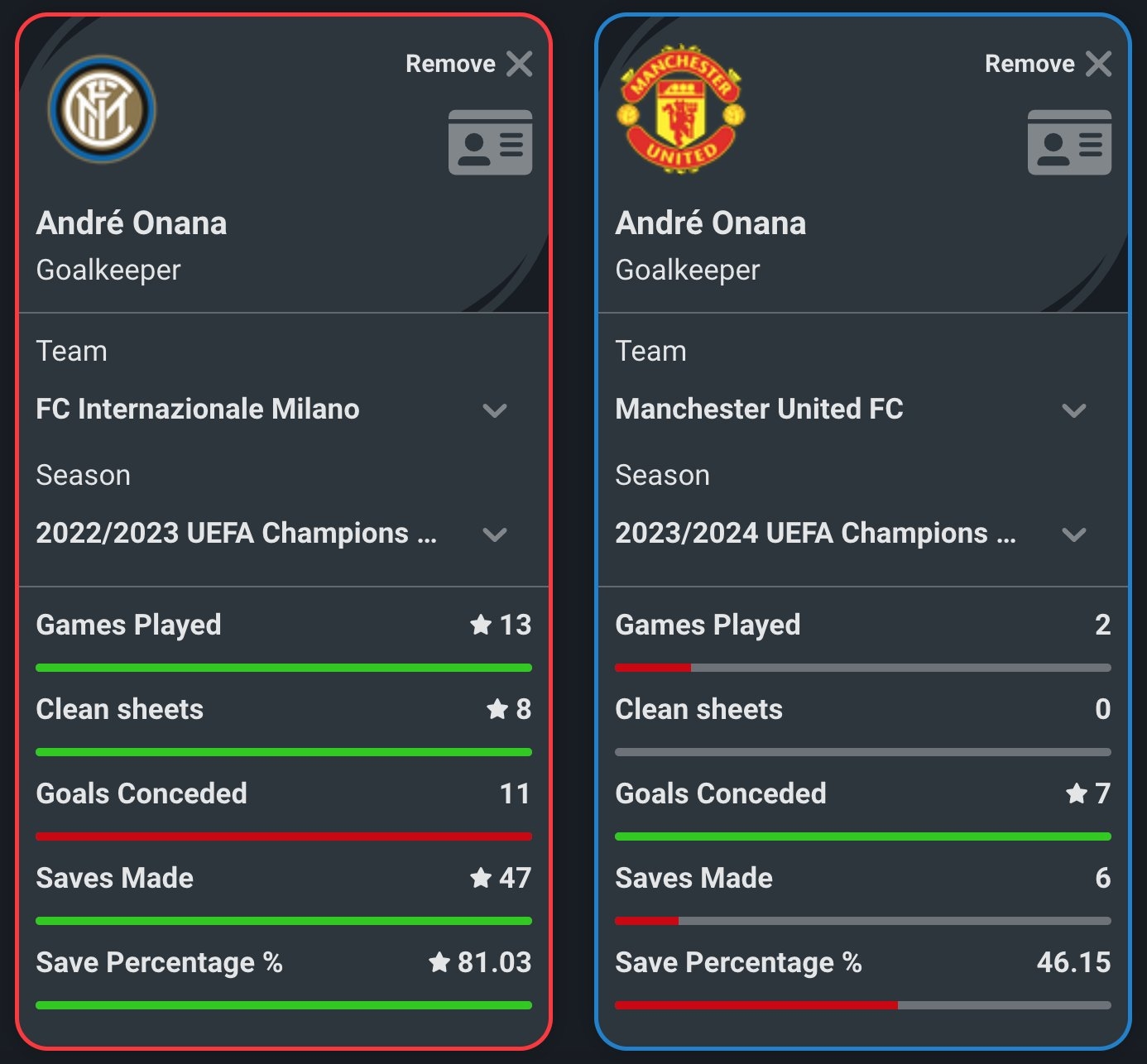The image size is (1147, 1064).
Task: Click the Remove text on the Inter card
Action: tap(450, 64)
